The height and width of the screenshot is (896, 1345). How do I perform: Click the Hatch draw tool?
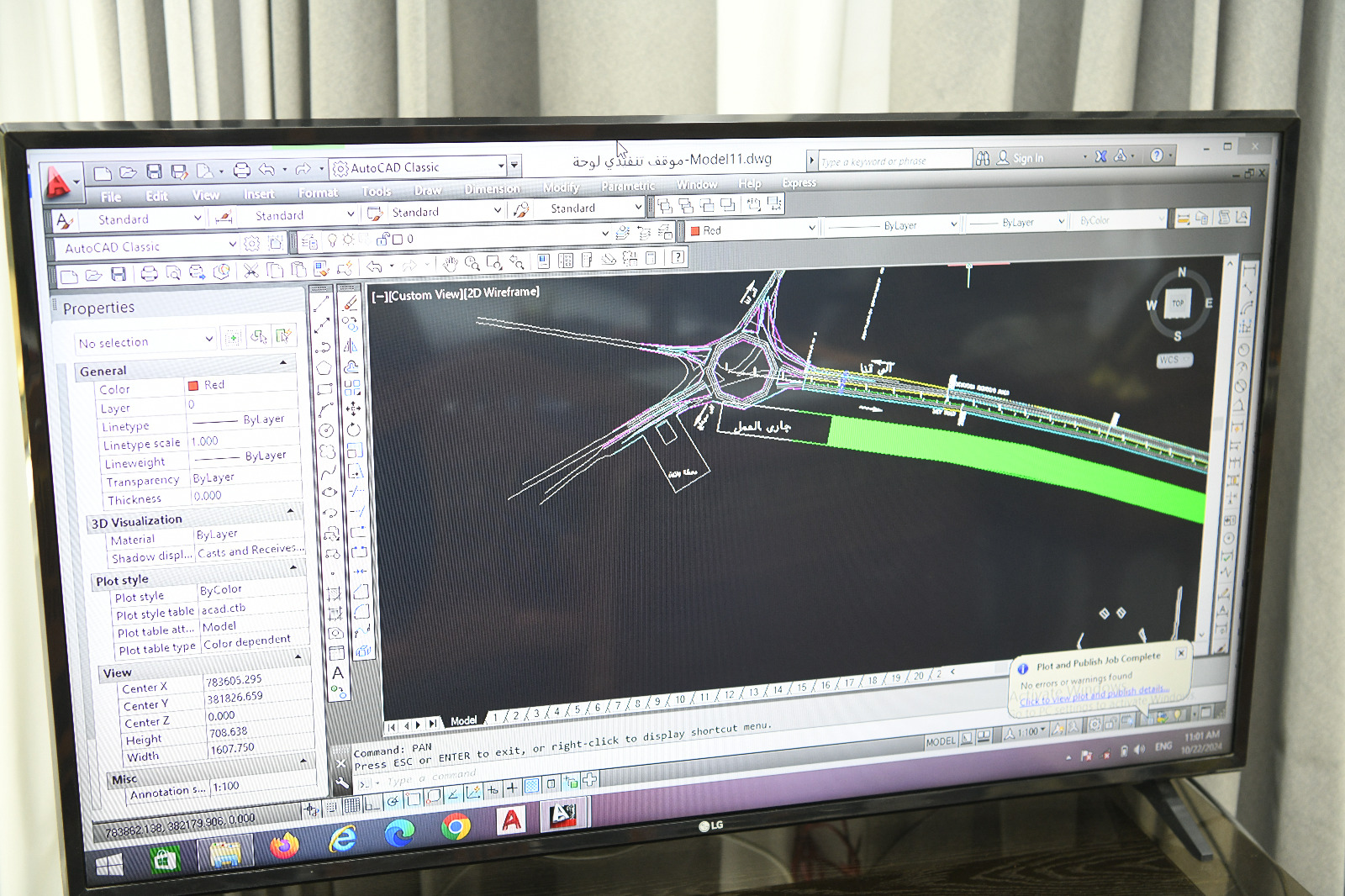click(x=334, y=594)
